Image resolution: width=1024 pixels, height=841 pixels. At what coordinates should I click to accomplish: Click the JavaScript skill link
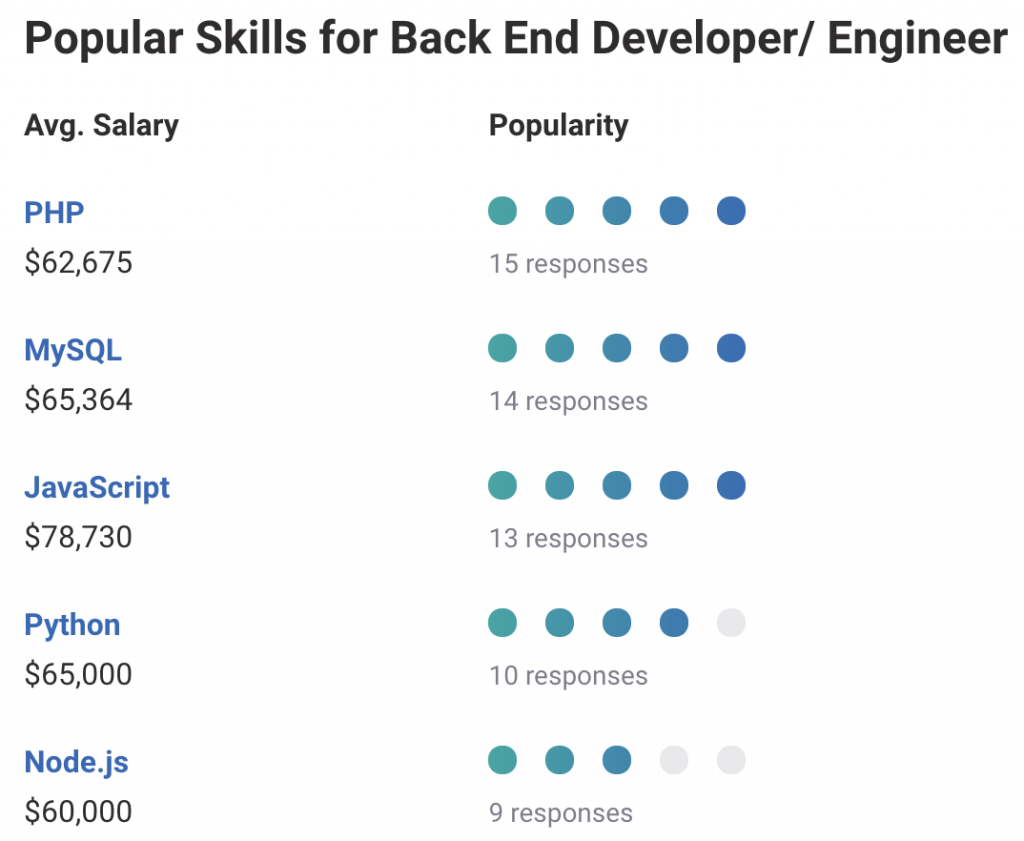click(x=97, y=487)
